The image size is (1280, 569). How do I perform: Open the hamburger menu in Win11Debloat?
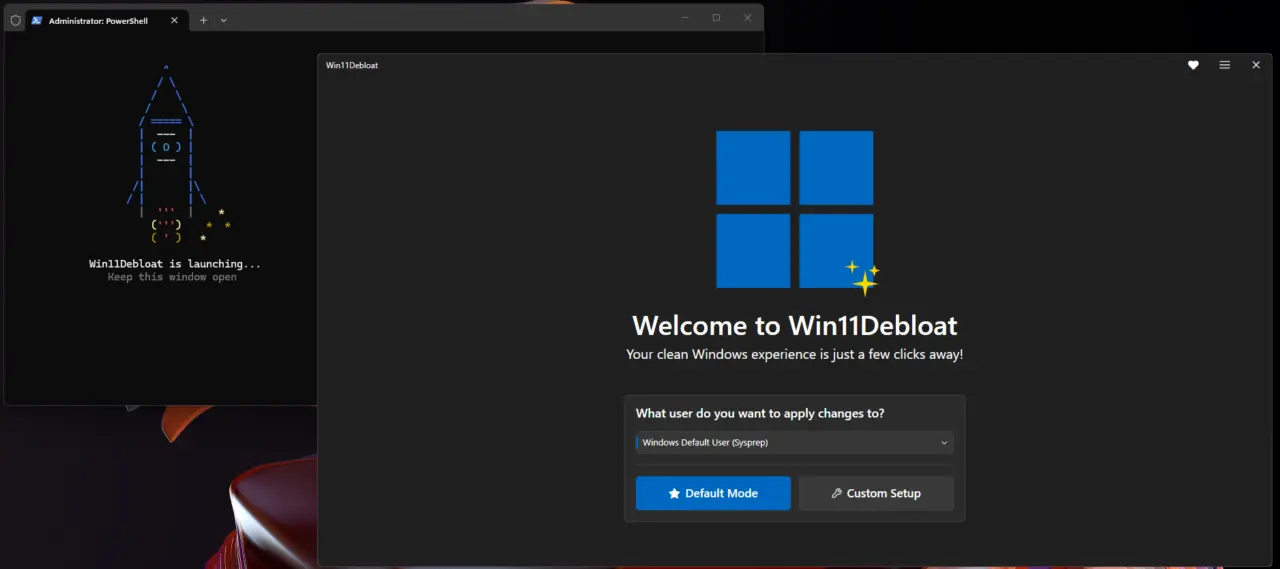tap(1225, 65)
